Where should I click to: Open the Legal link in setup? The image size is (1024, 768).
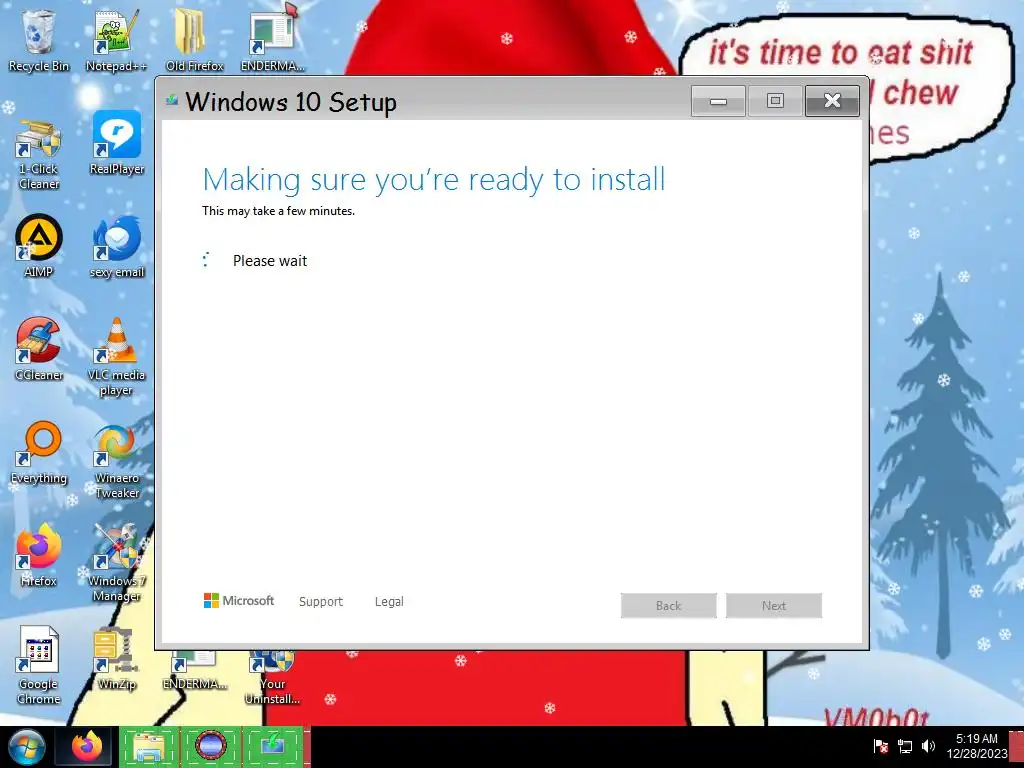(x=389, y=601)
